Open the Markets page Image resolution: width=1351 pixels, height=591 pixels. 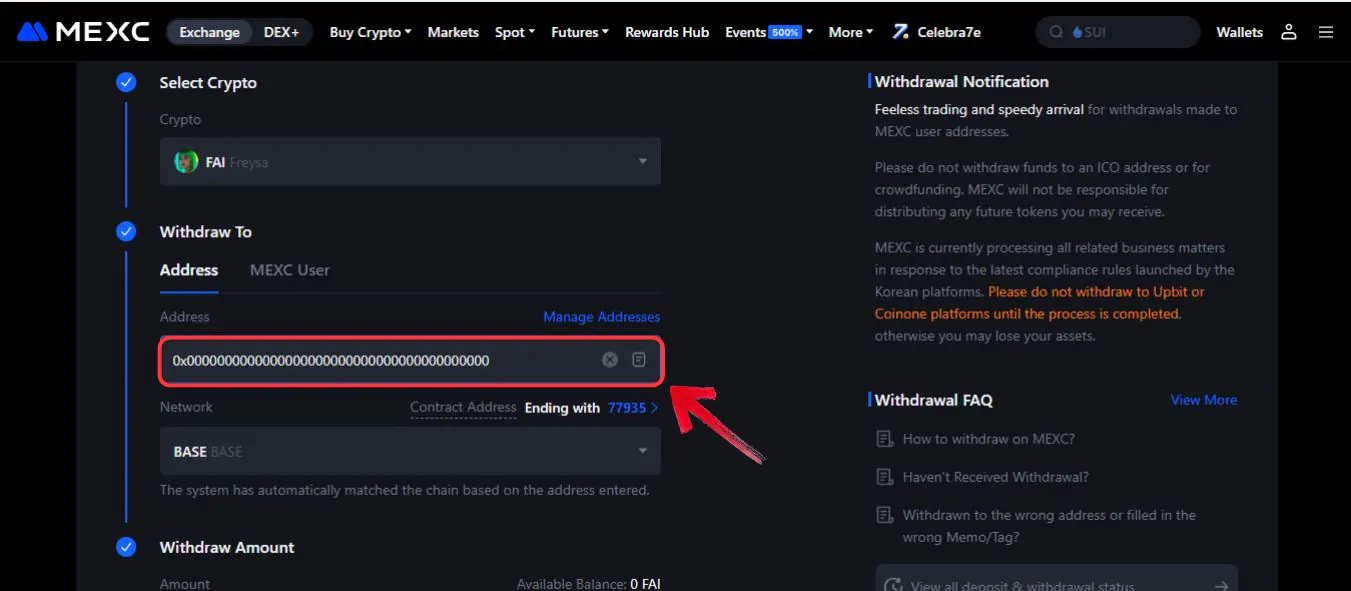coord(453,32)
